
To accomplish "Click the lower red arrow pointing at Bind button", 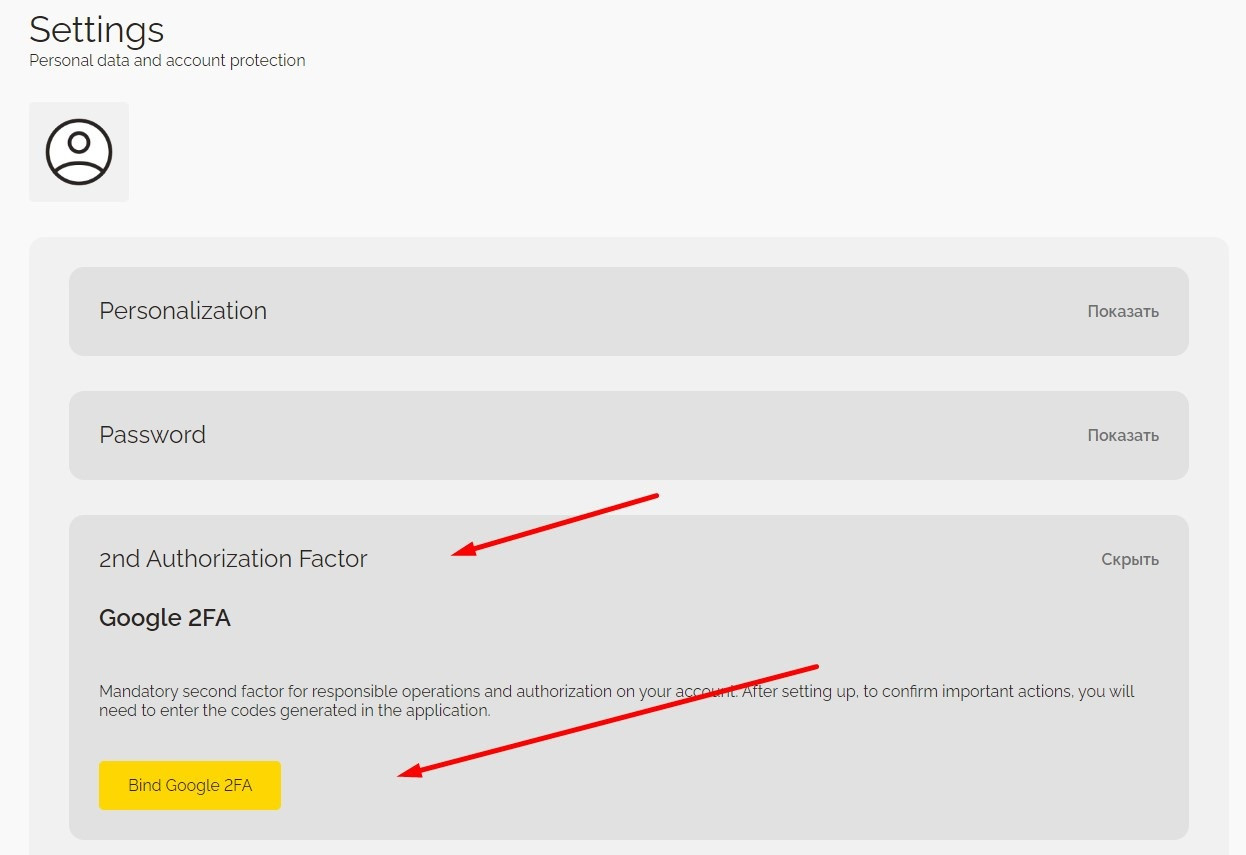I will pos(608,720).
